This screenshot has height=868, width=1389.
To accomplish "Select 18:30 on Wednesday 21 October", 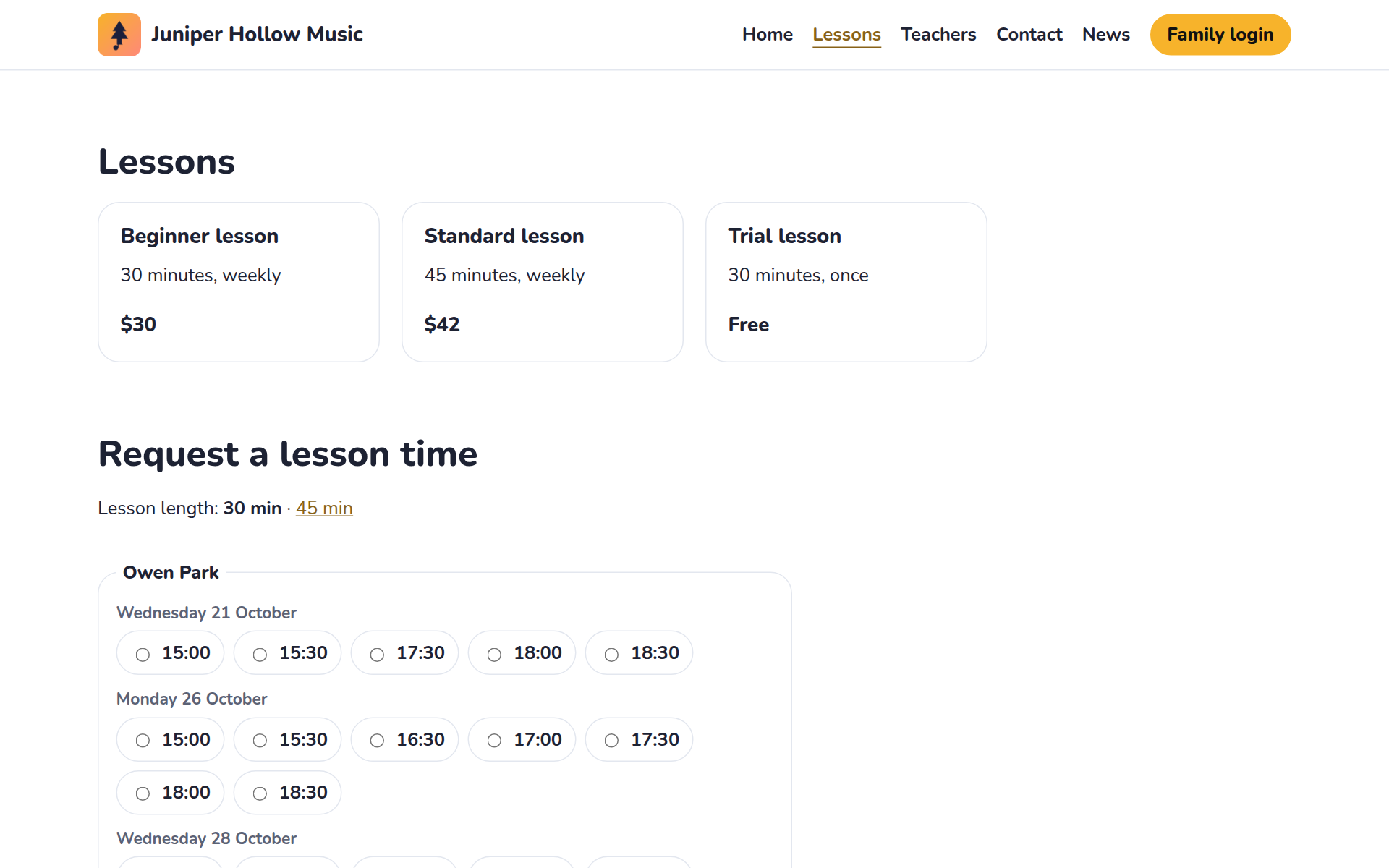I will tap(640, 653).
